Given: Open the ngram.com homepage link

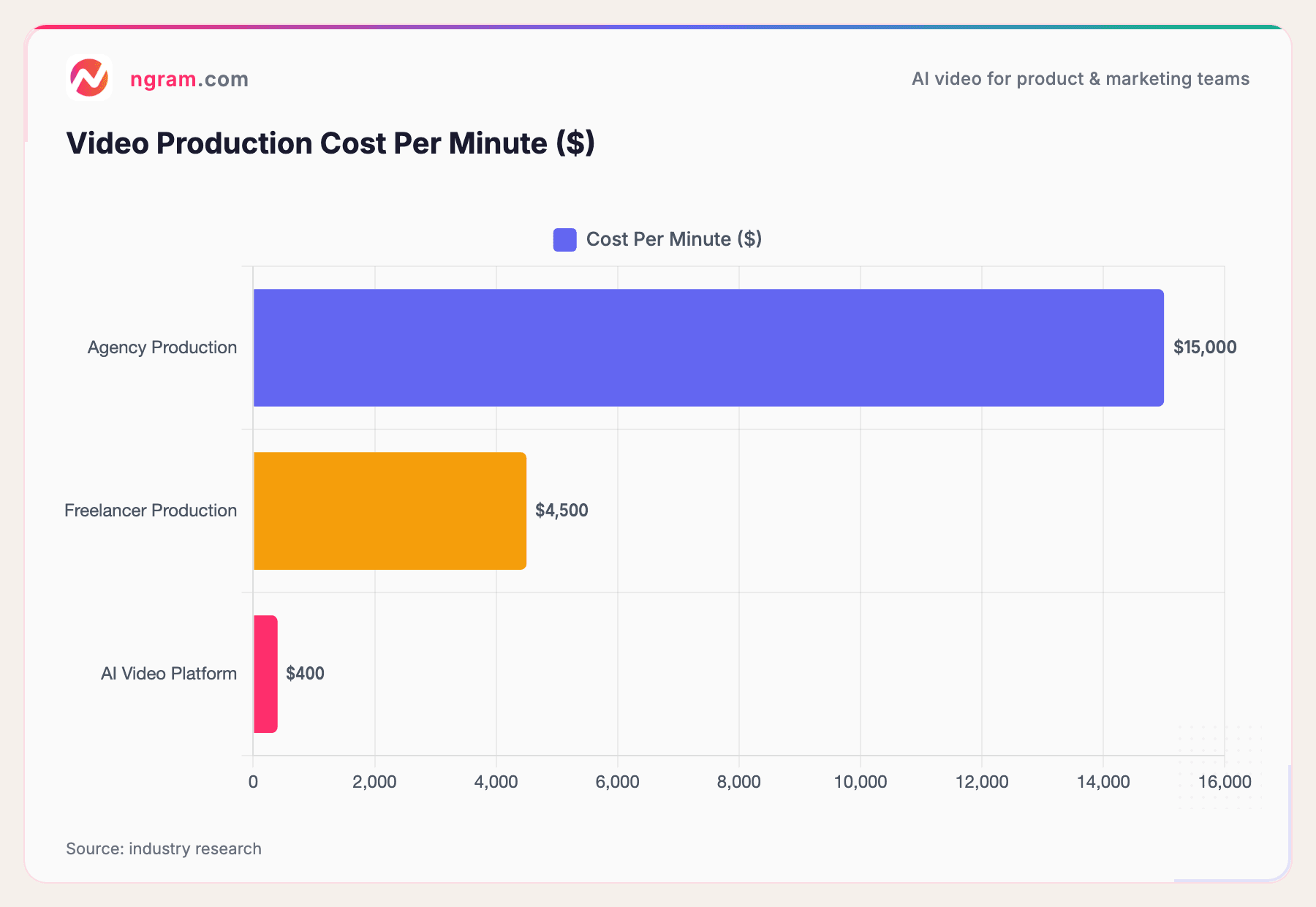Looking at the screenshot, I should (x=189, y=79).
